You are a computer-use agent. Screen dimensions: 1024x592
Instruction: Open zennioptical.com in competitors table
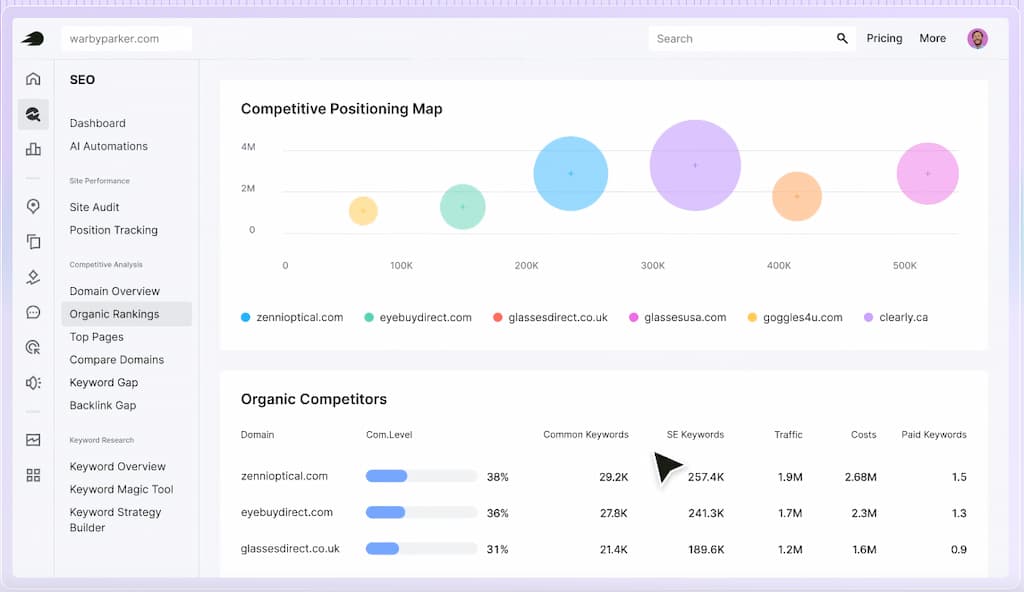coord(284,476)
